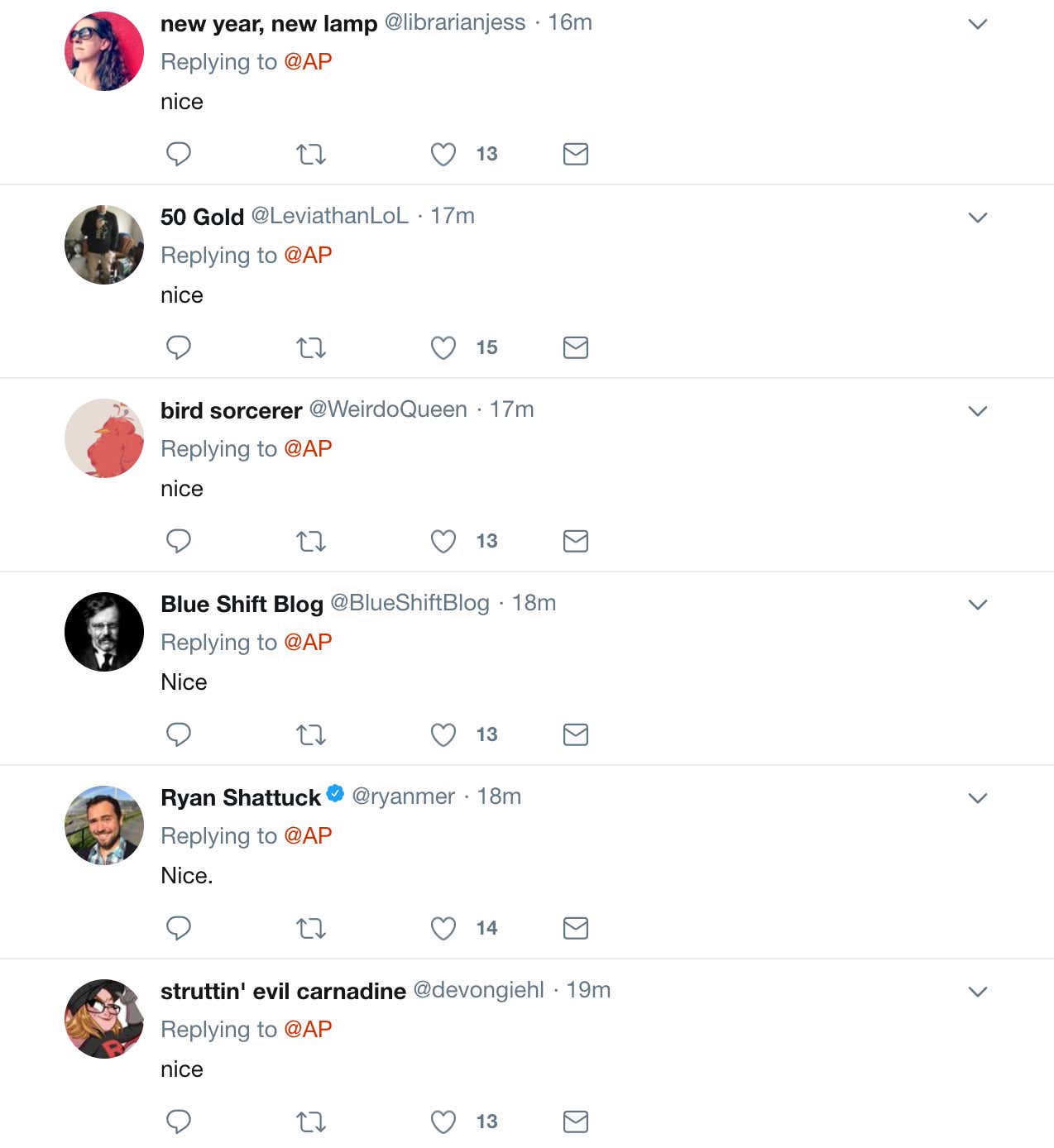
Task: Visit @BlueShiftBlog profile handle
Action: [x=410, y=603]
